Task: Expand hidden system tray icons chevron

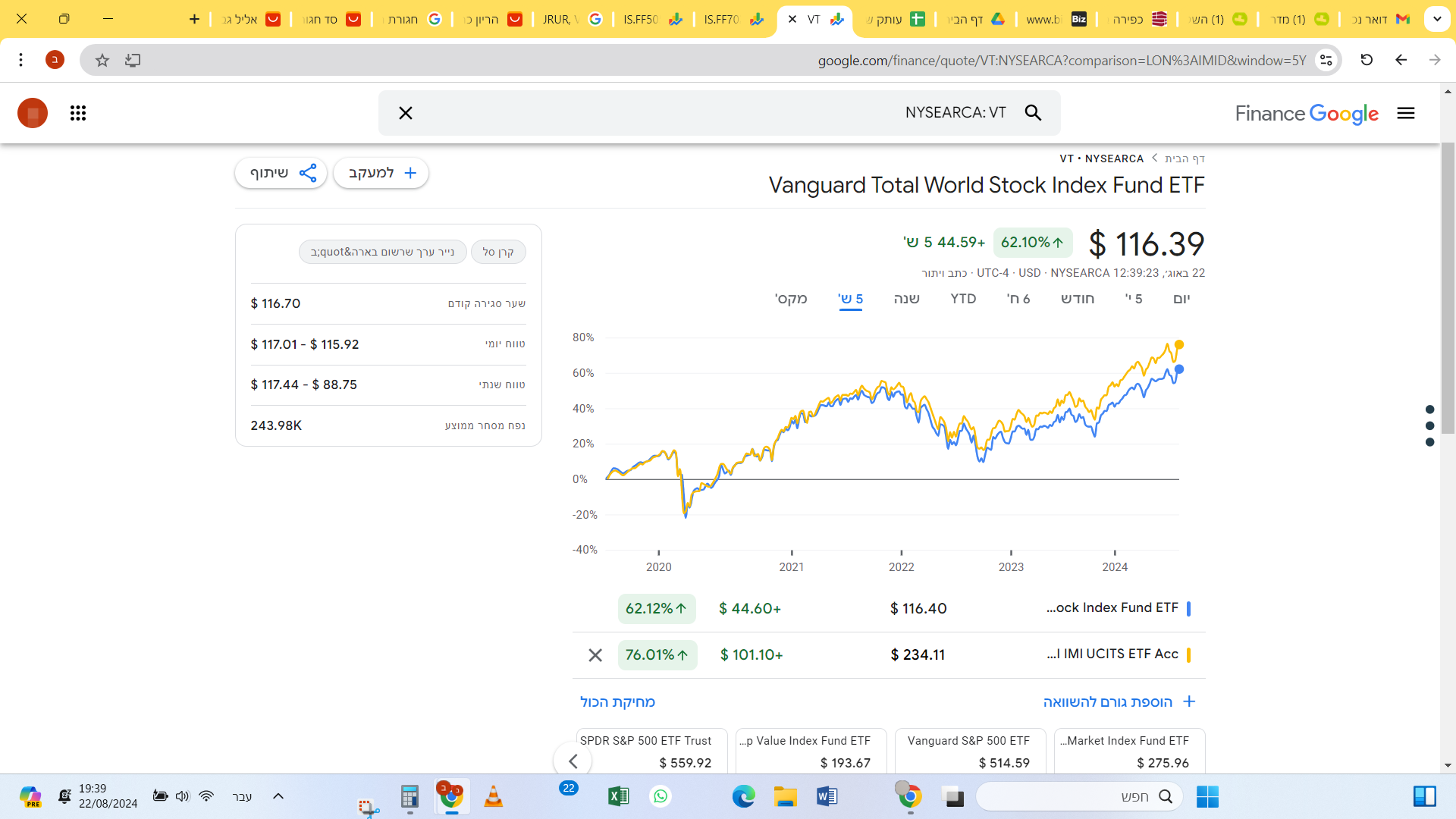Action: [x=278, y=796]
